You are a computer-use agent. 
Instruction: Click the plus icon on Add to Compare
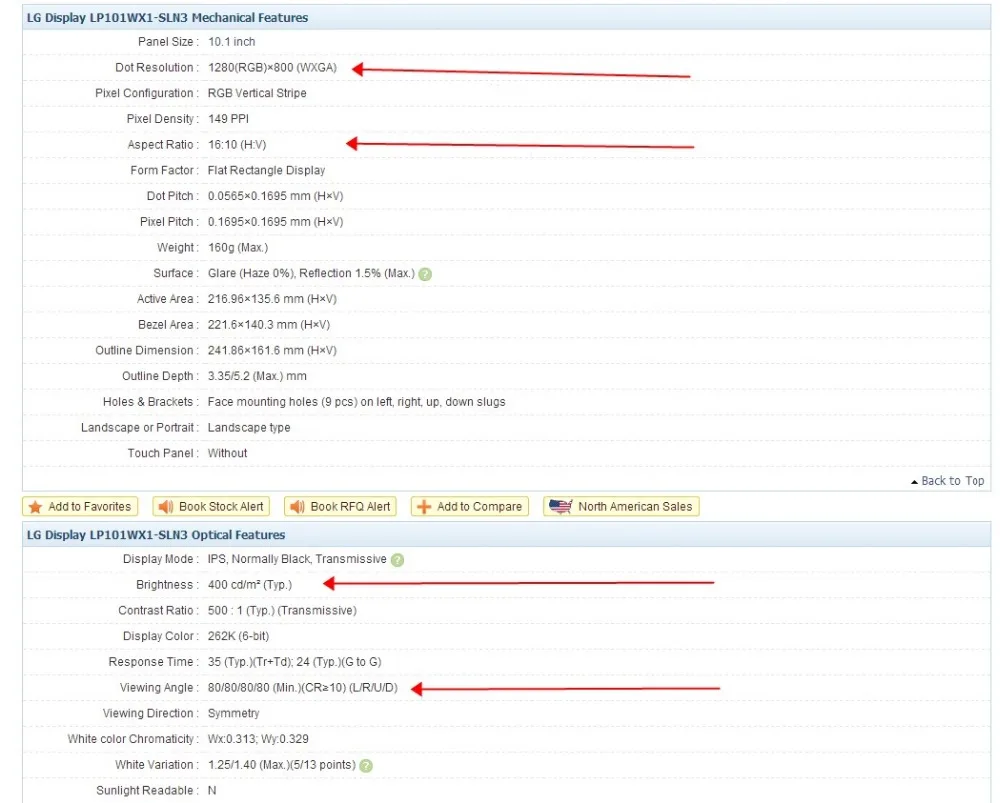pos(423,506)
